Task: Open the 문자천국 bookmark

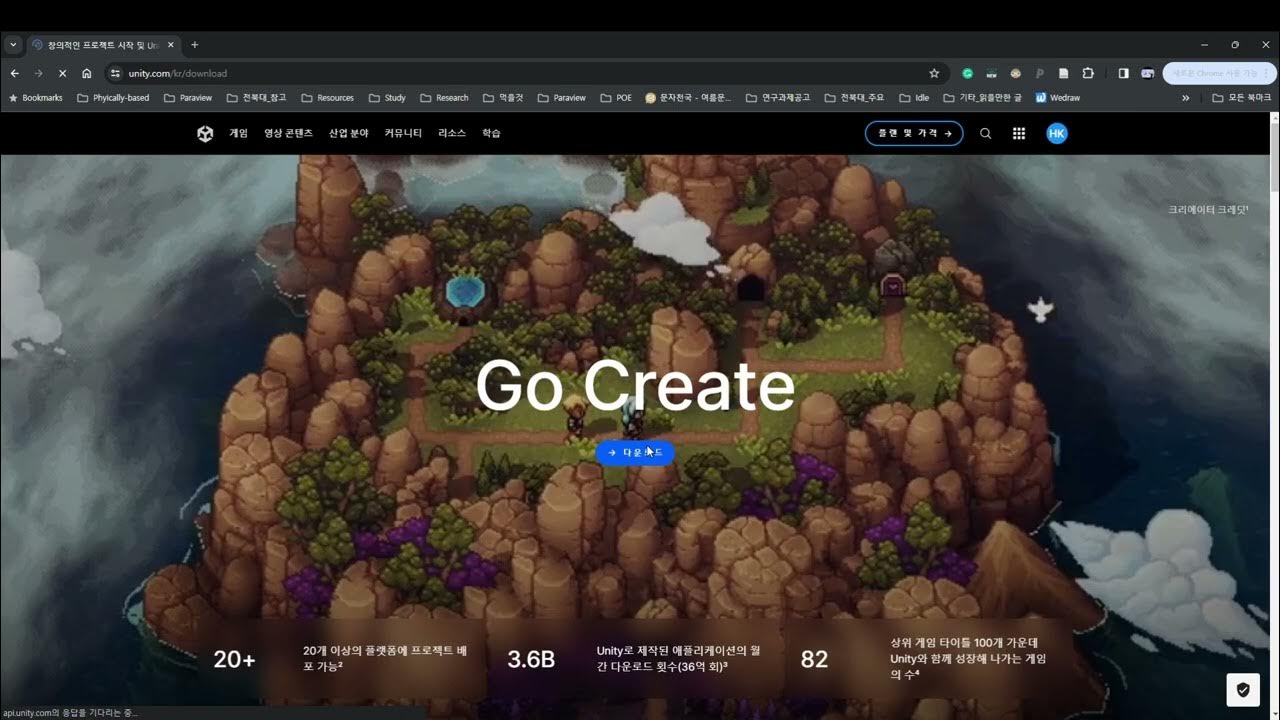Action: click(688, 98)
